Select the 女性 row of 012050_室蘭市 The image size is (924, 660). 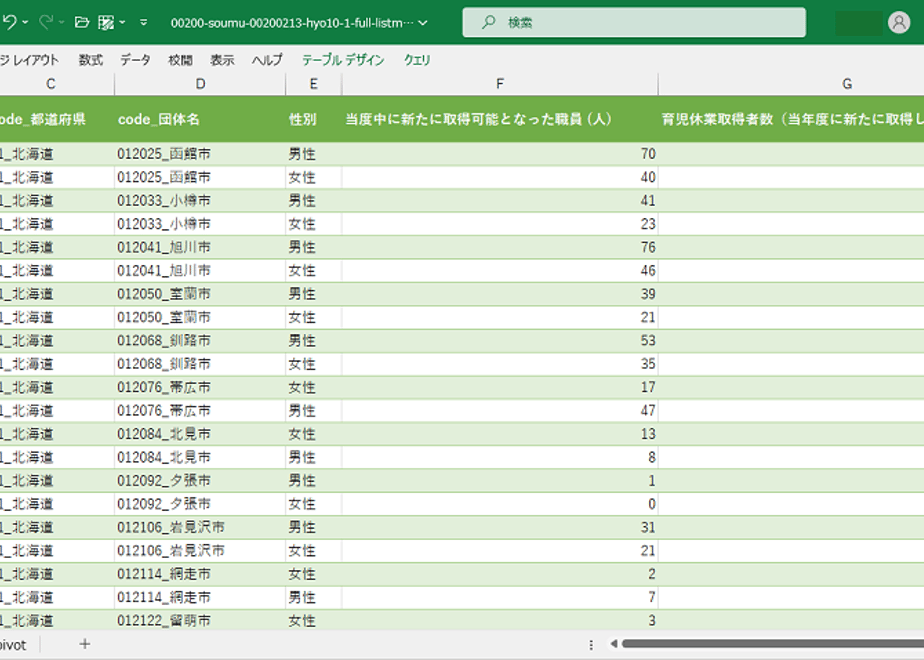tap(462, 317)
